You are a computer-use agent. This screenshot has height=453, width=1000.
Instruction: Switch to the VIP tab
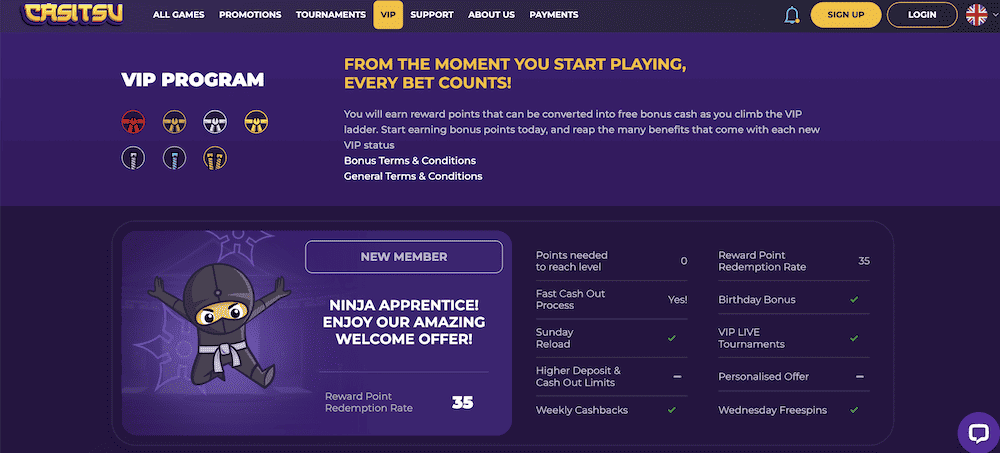pos(388,15)
